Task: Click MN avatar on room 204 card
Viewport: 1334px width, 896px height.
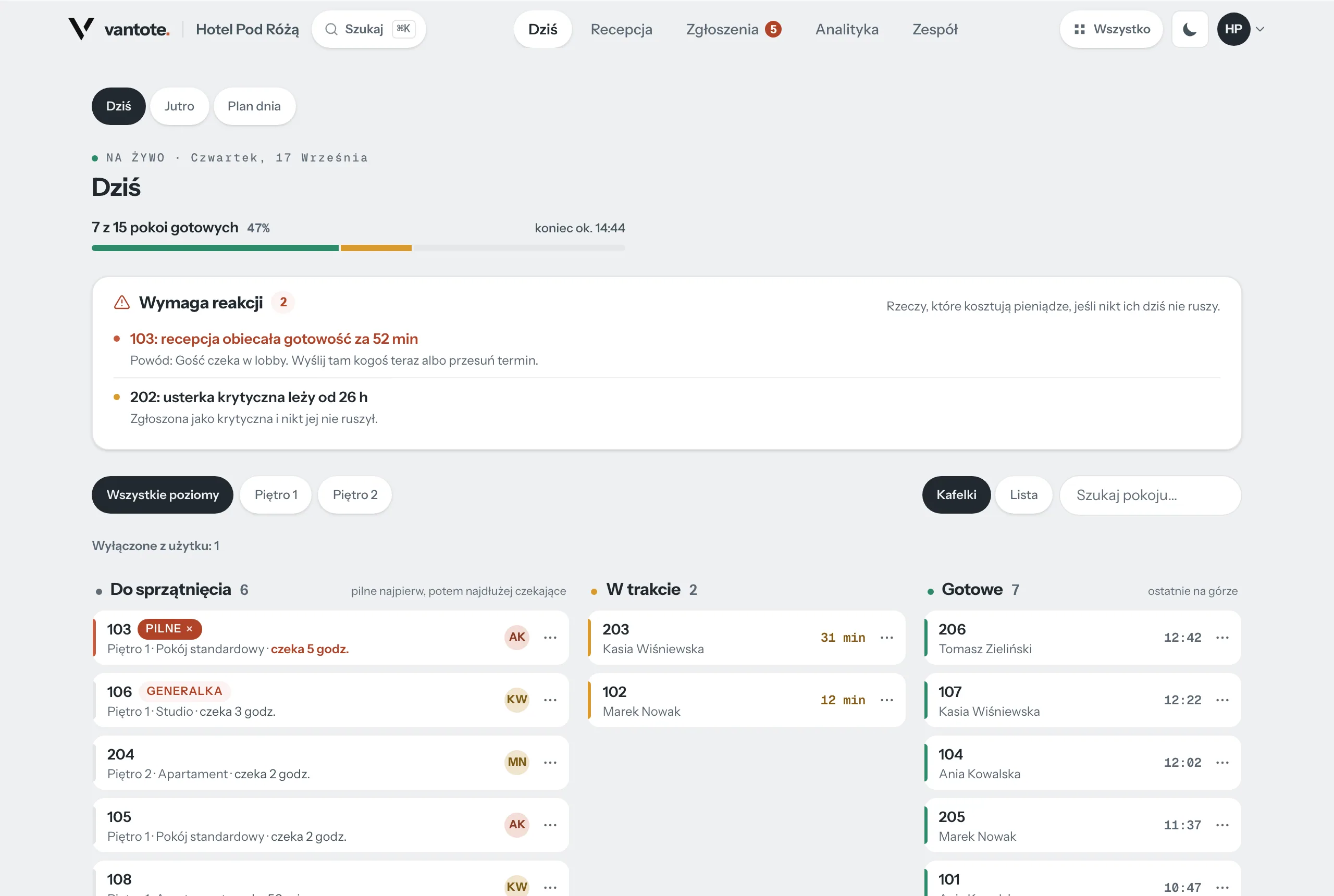Action: (517, 762)
